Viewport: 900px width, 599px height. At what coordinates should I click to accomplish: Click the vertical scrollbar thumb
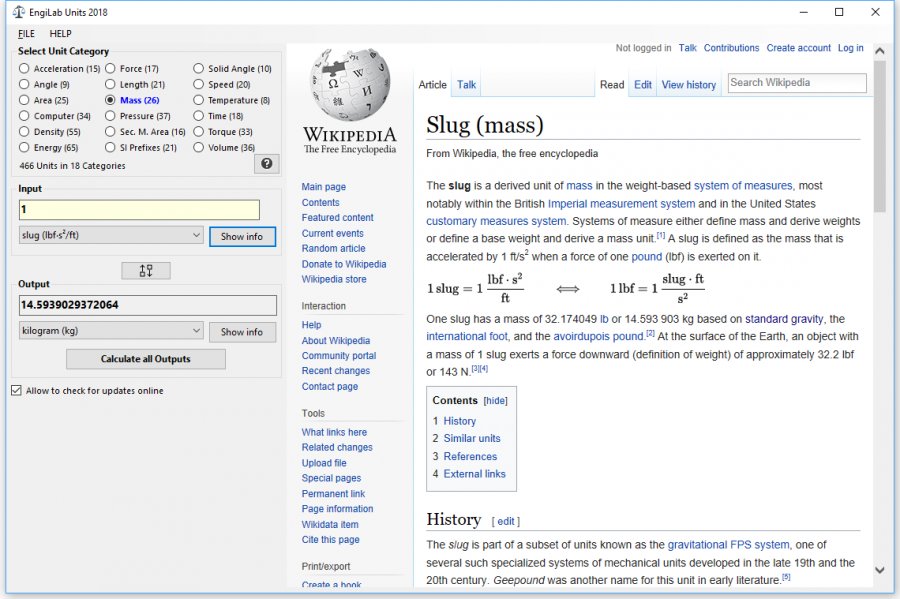pyautogui.click(x=879, y=136)
